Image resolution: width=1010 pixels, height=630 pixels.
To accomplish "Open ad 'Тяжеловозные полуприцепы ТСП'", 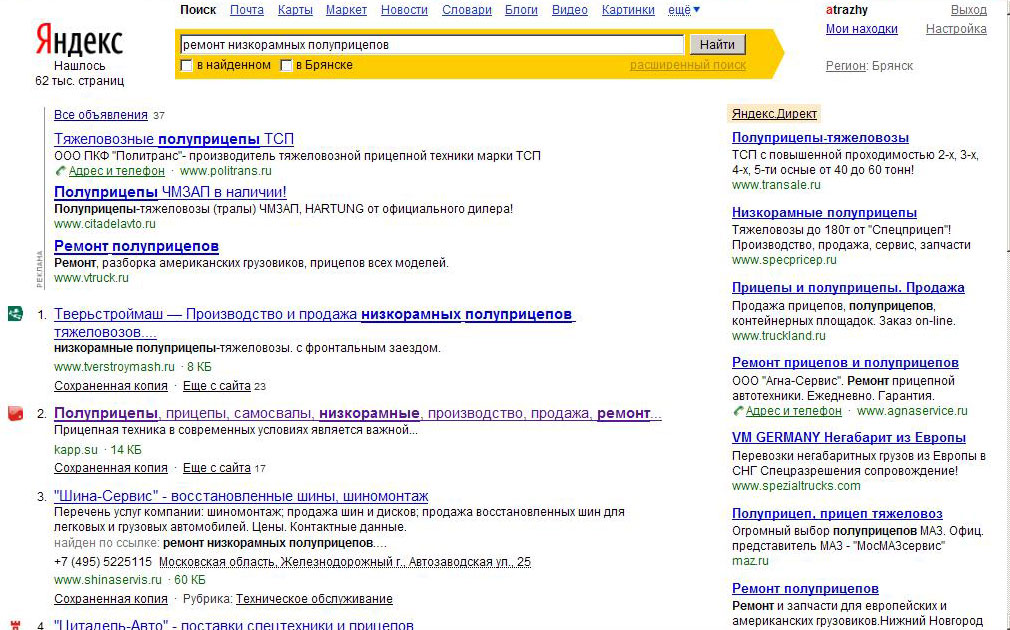I will [174, 138].
